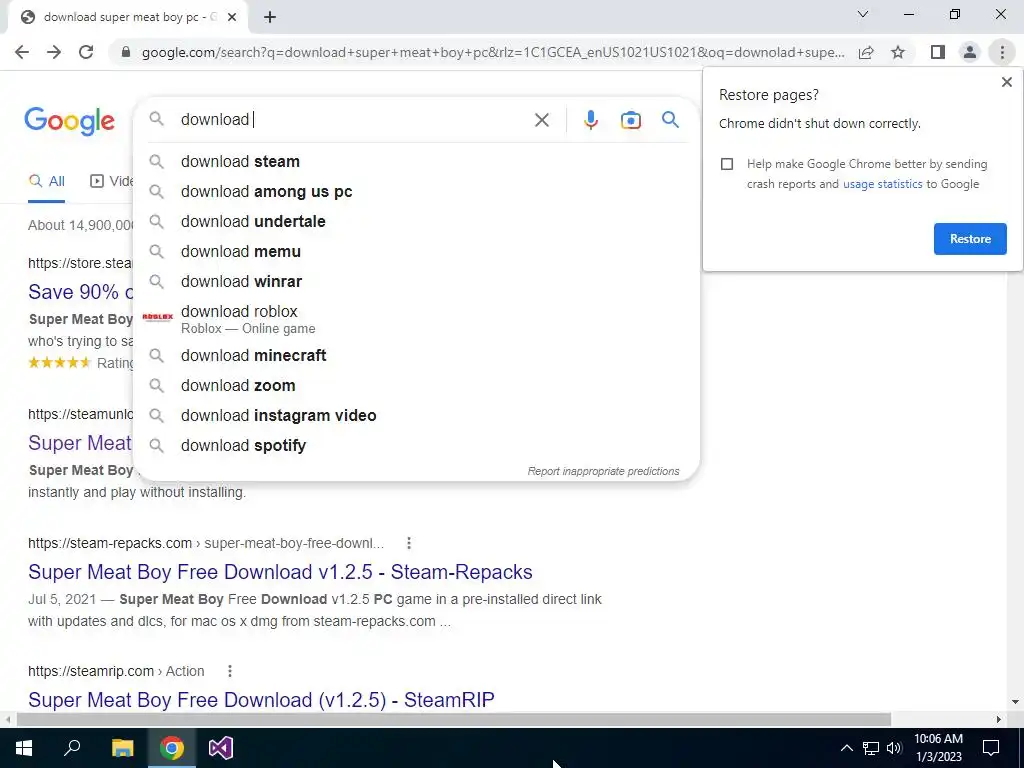1024x768 pixels.
Task: Select suggestion 'download steam'
Action: [x=416, y=161]
